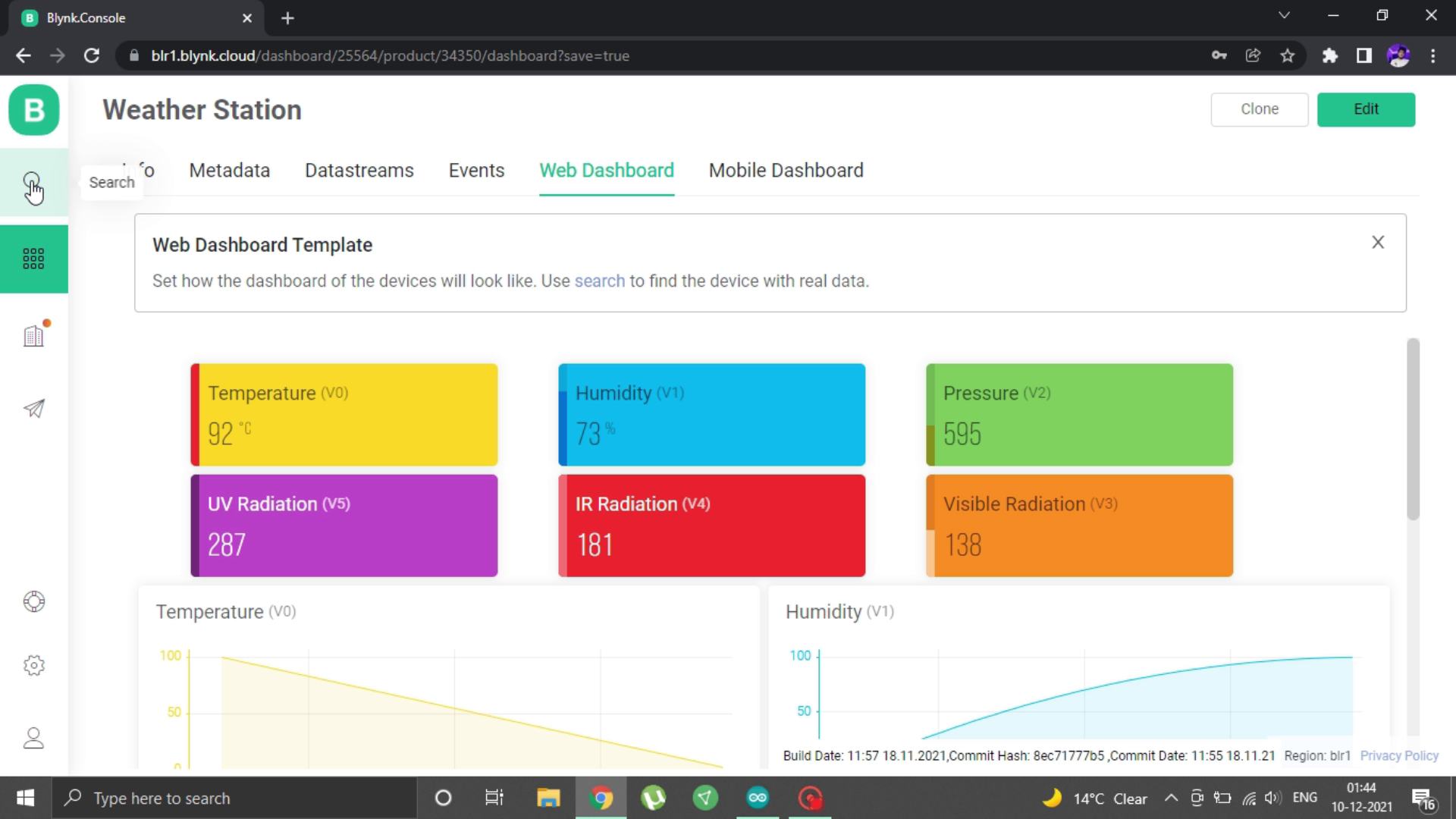Bookmark page with the star icon
Viewport: 1456px width, 819px height.
[1288, 55]
